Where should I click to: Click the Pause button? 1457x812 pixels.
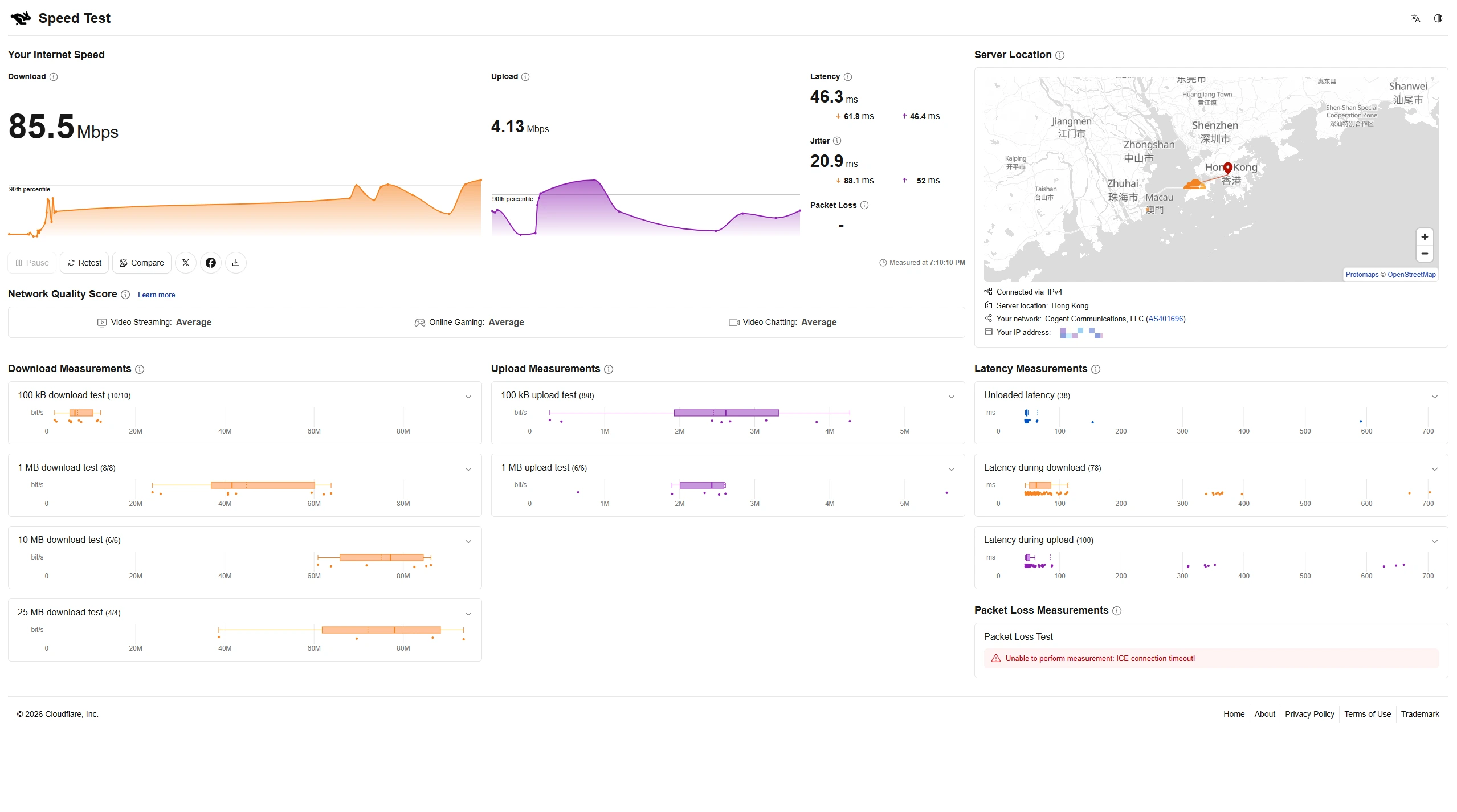pyautogui.click(x=32, y=263)
